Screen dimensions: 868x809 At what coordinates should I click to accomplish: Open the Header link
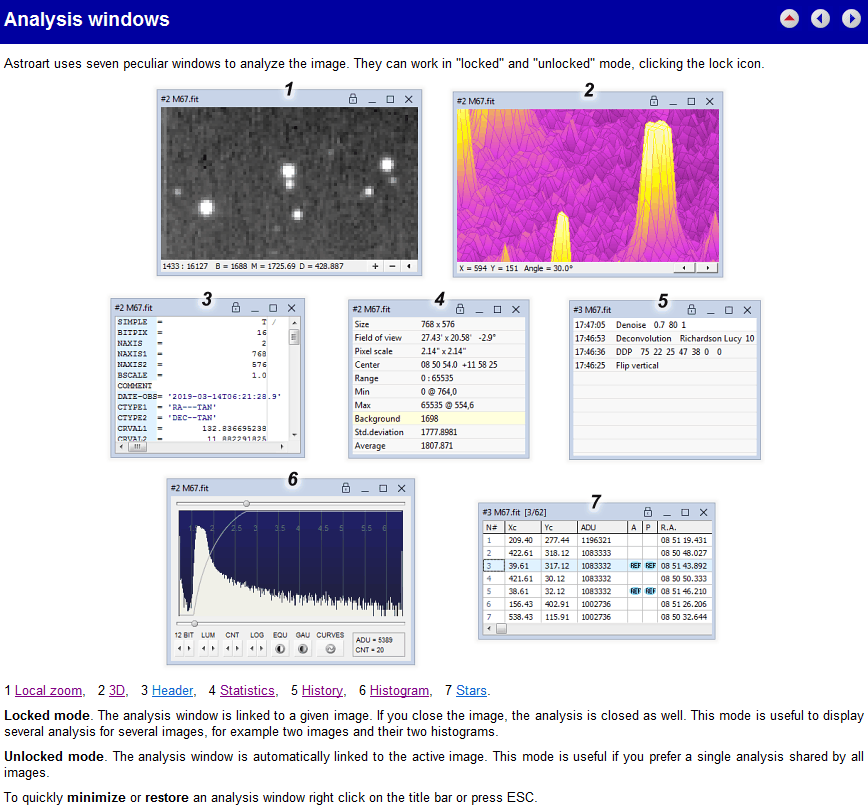click(173, 691)
